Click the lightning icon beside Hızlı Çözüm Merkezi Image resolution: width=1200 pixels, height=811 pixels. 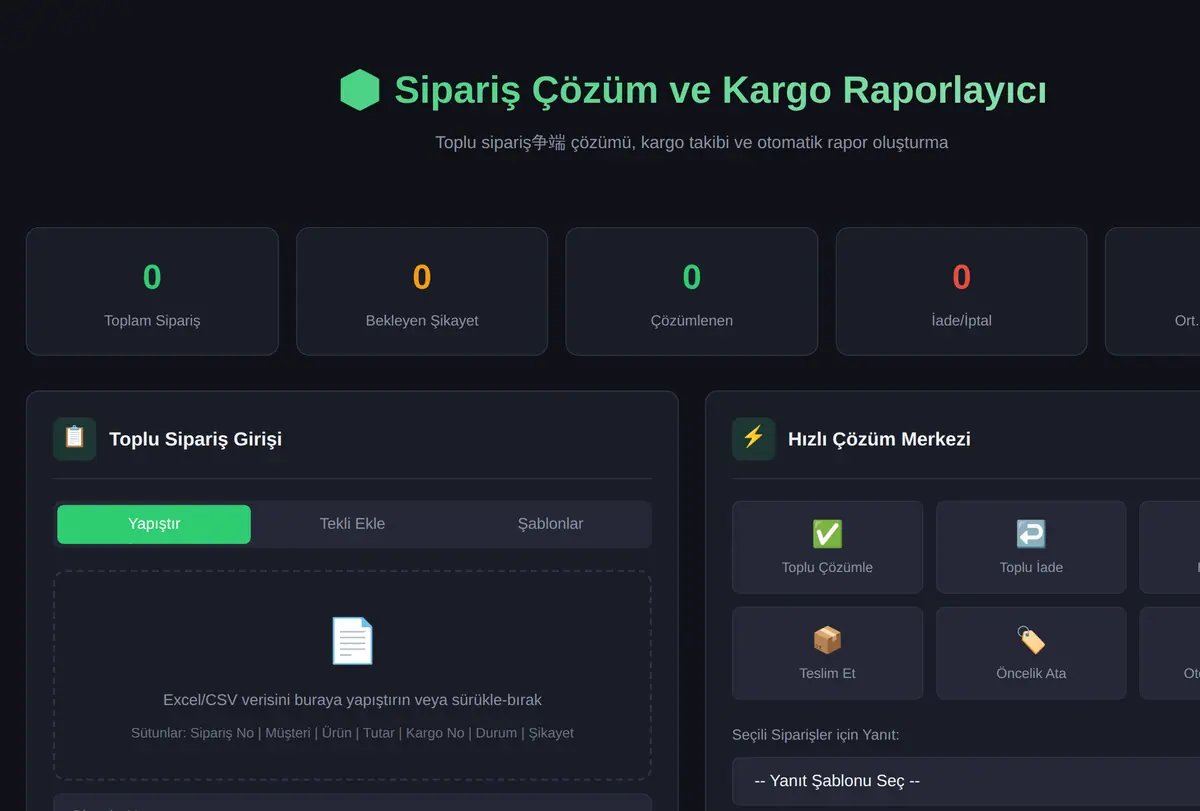[x=753, y=438]
